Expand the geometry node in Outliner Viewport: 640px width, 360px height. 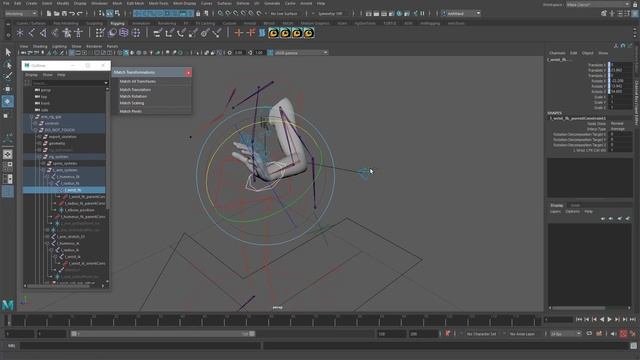click(x=40, y=143)
